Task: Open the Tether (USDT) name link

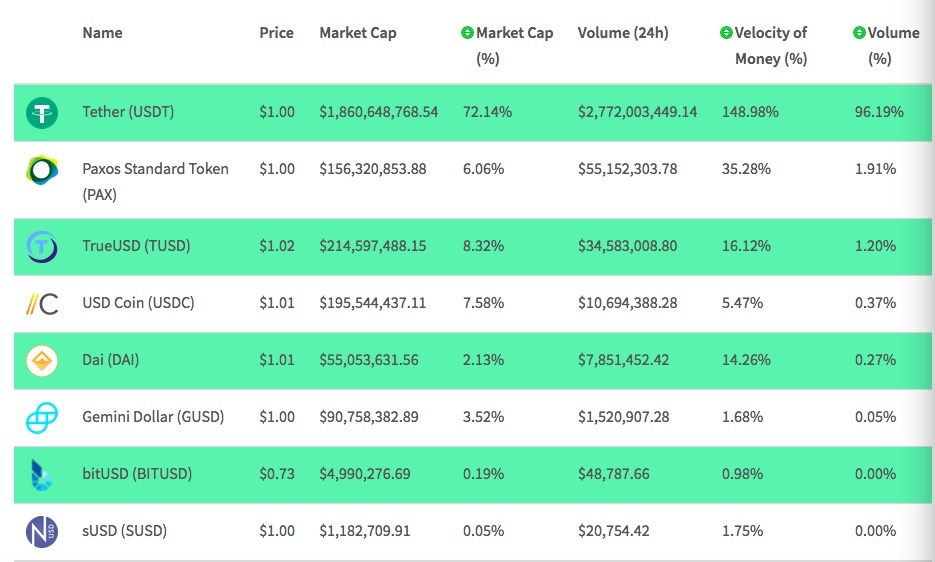Action: [x=128, y=112]
